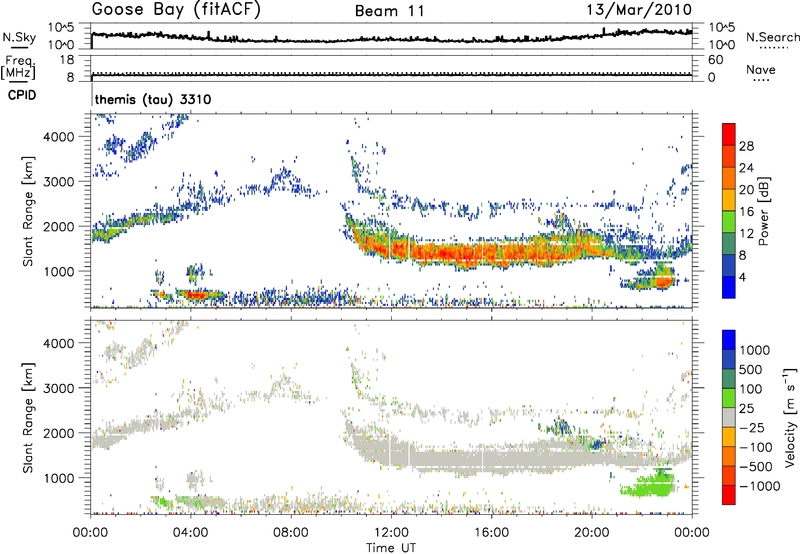The image size is (800, 554).
Task: Click the orange power patch near 04:00
Action: click(x=196, y=294)
